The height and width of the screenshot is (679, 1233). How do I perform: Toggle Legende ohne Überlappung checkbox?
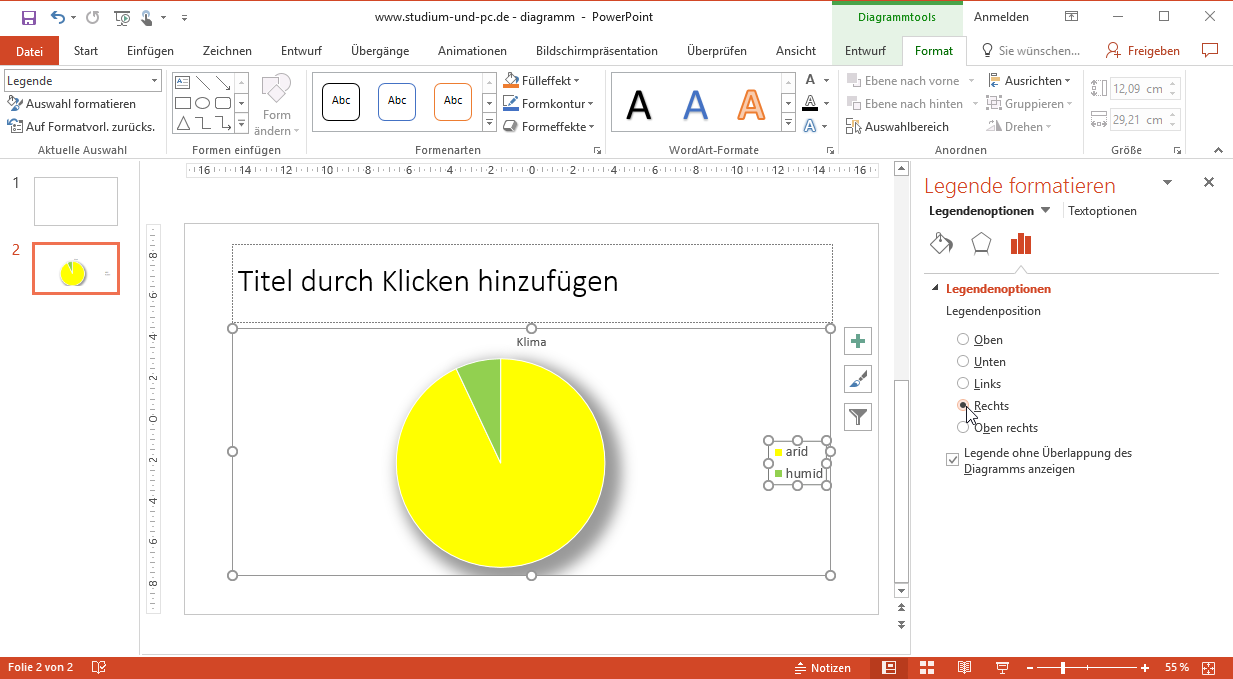coord(952,460)
